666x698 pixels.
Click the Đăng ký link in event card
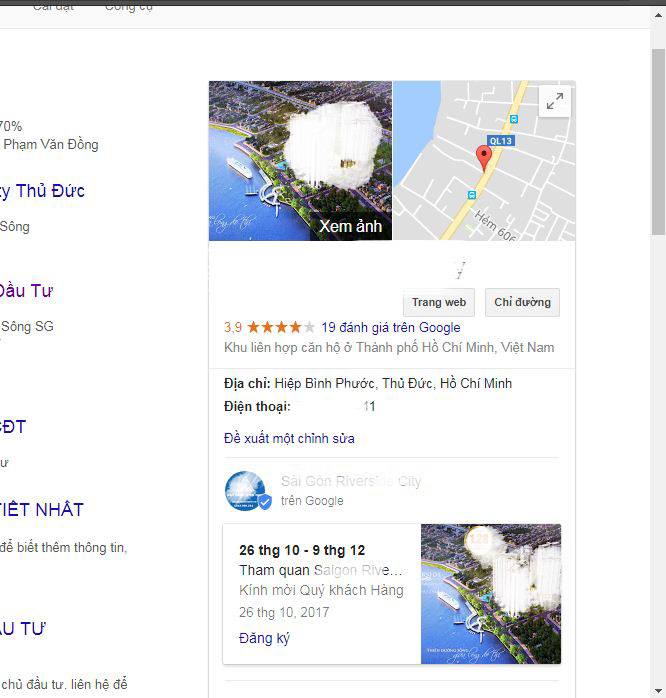264,638
